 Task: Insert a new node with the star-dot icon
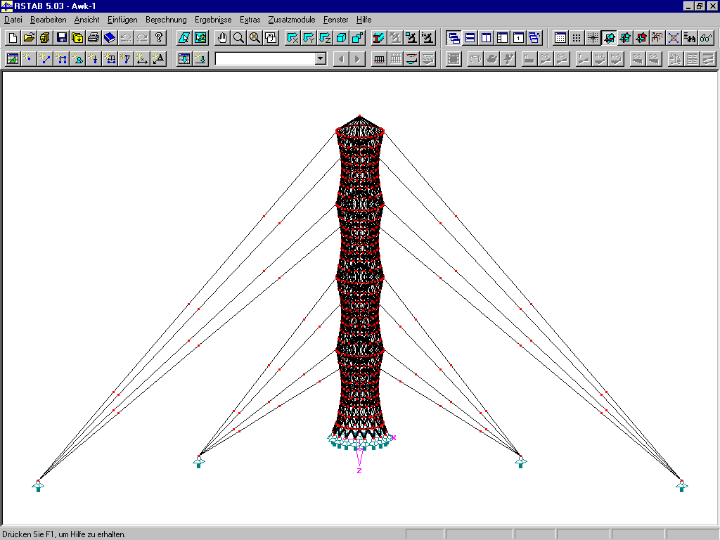29,59
